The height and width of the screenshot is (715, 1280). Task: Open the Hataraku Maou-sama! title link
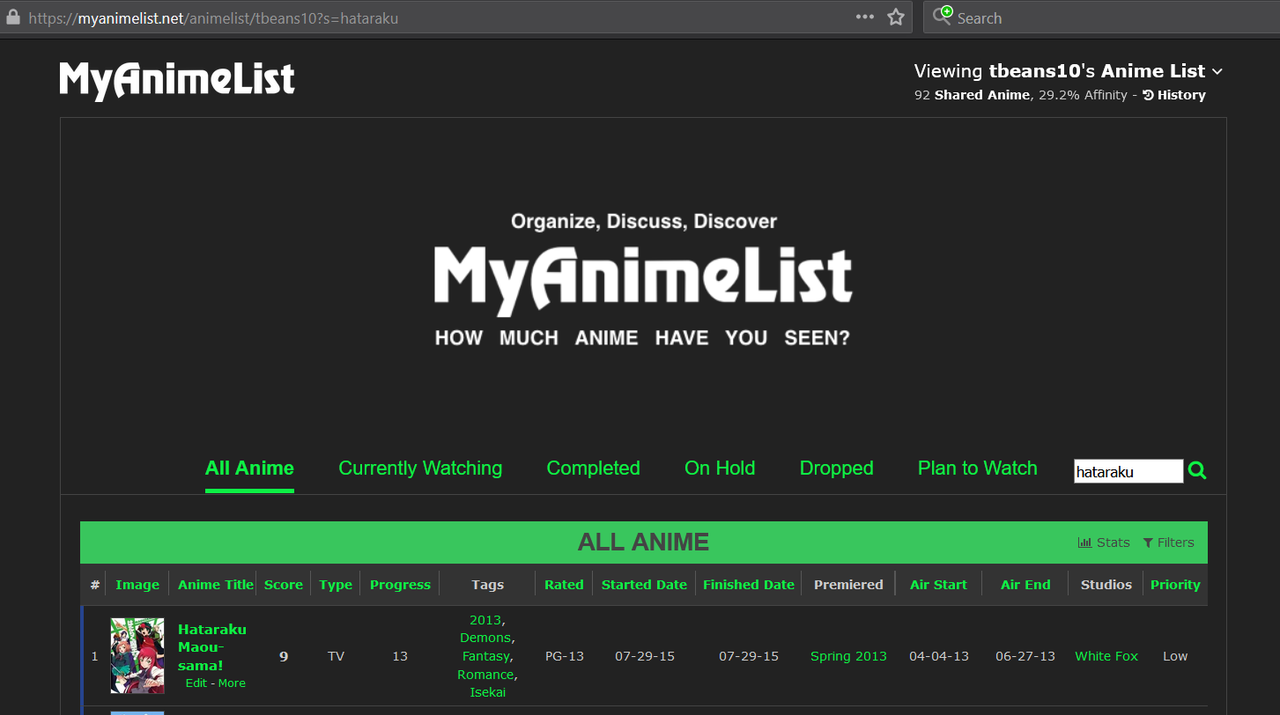212,647
